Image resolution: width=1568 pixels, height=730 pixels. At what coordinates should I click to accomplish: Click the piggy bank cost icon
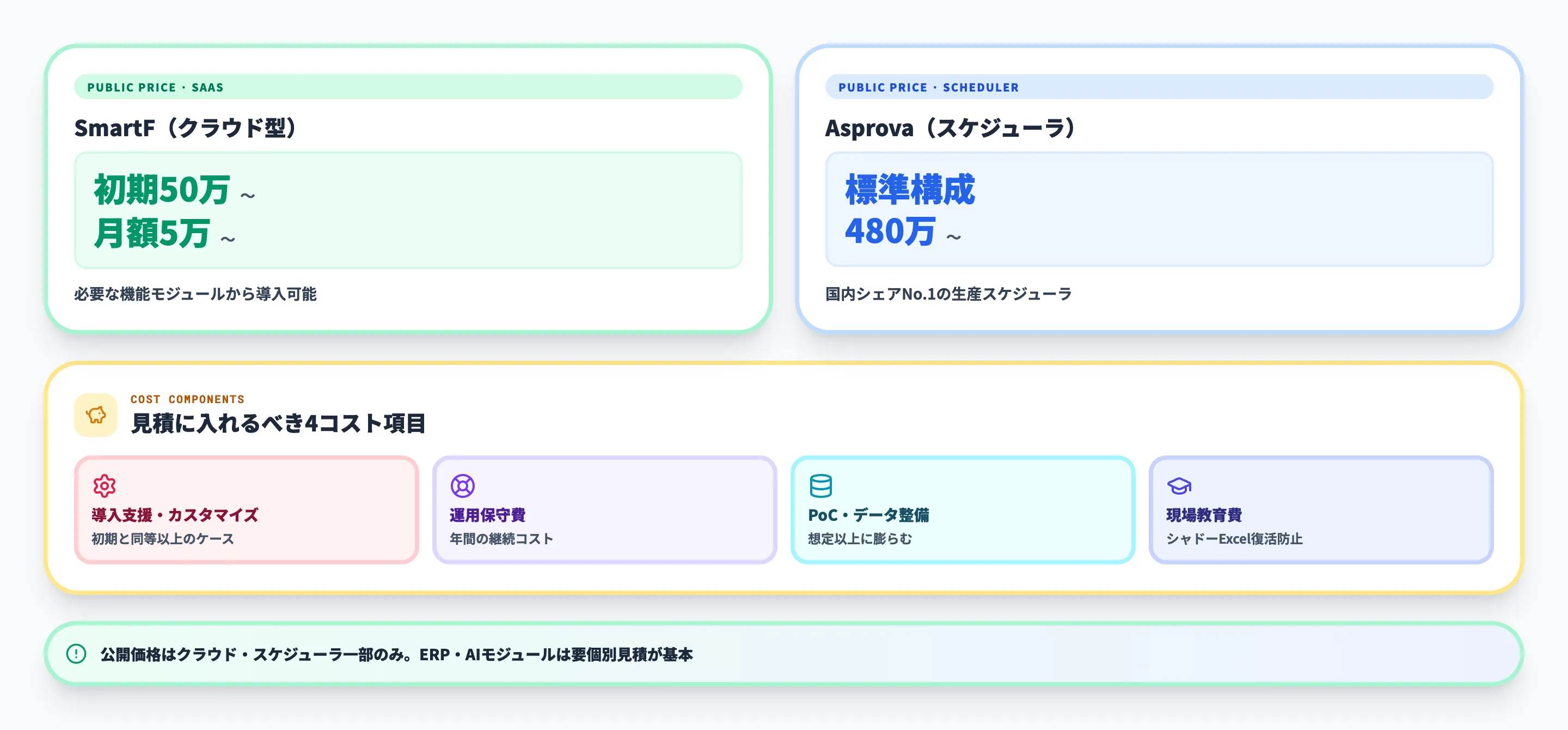tap(96, 415)
